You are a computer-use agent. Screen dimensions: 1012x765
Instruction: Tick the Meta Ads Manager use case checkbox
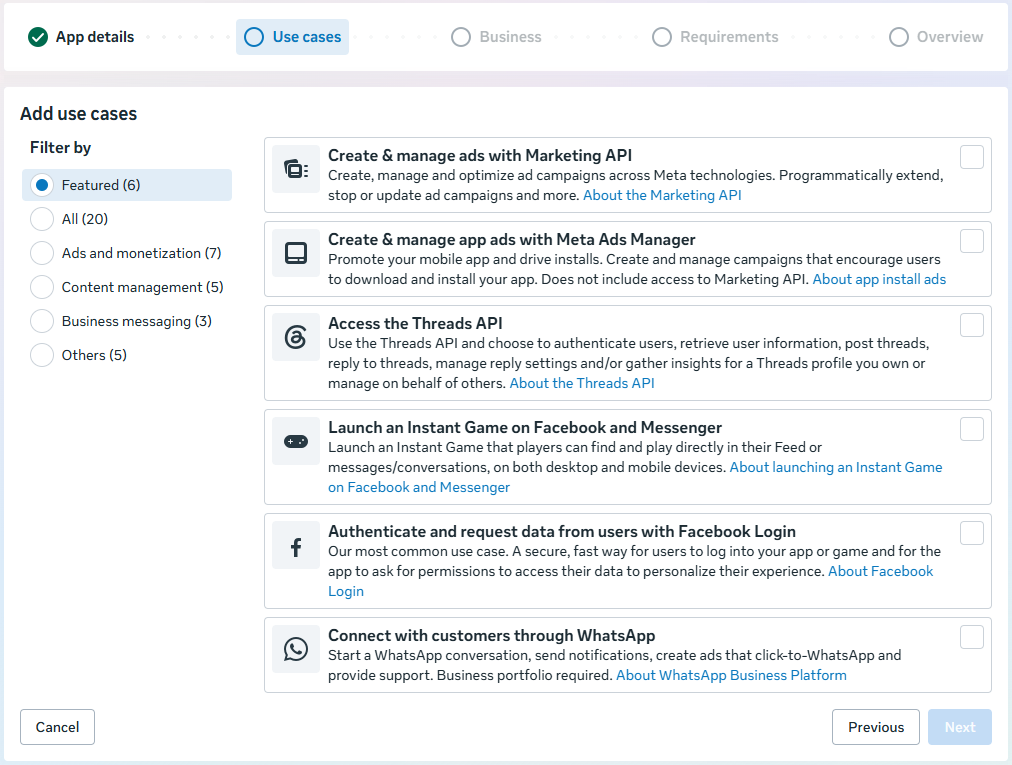click(971, 241)
